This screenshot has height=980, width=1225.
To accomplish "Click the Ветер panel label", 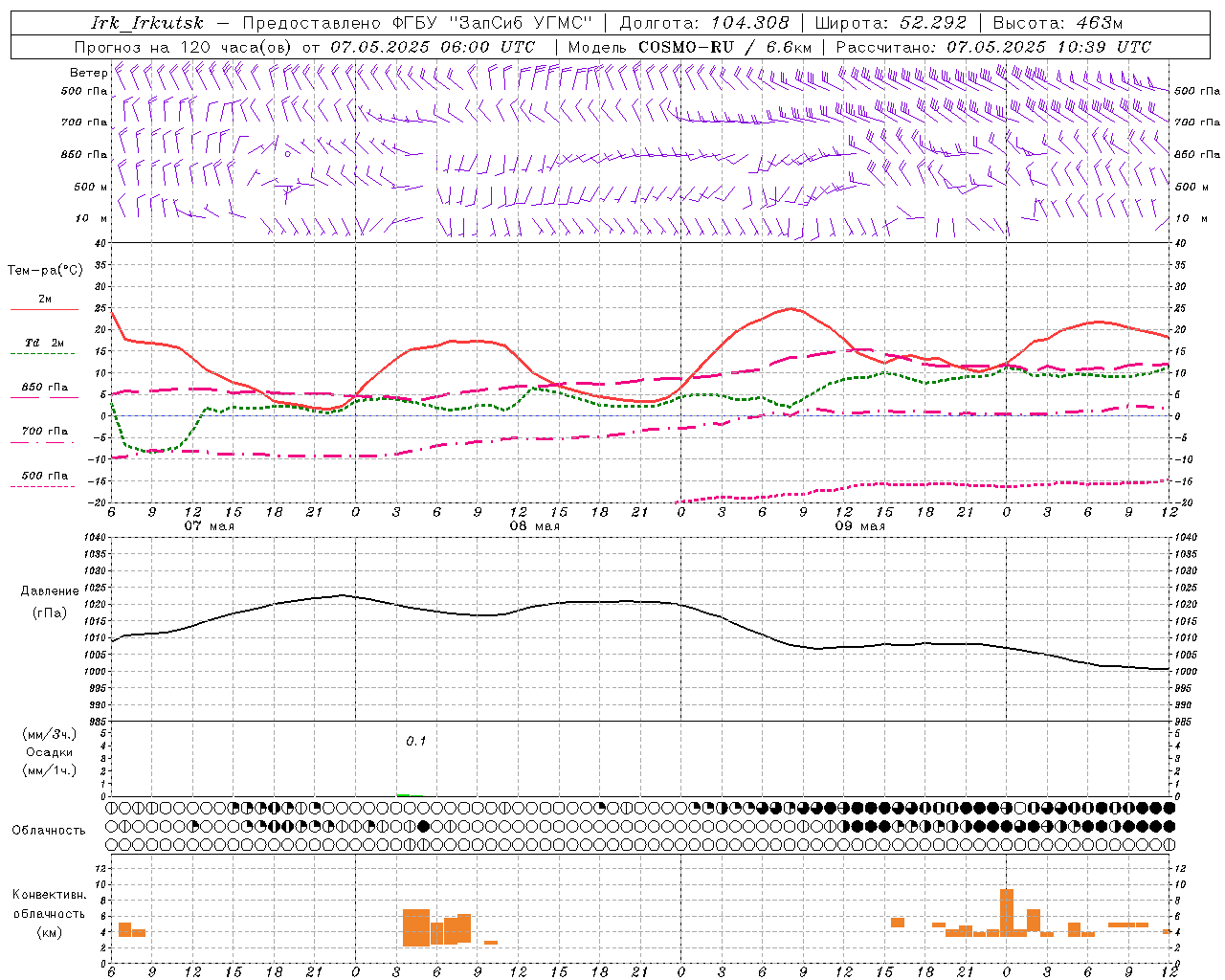I will click(88, 73).
